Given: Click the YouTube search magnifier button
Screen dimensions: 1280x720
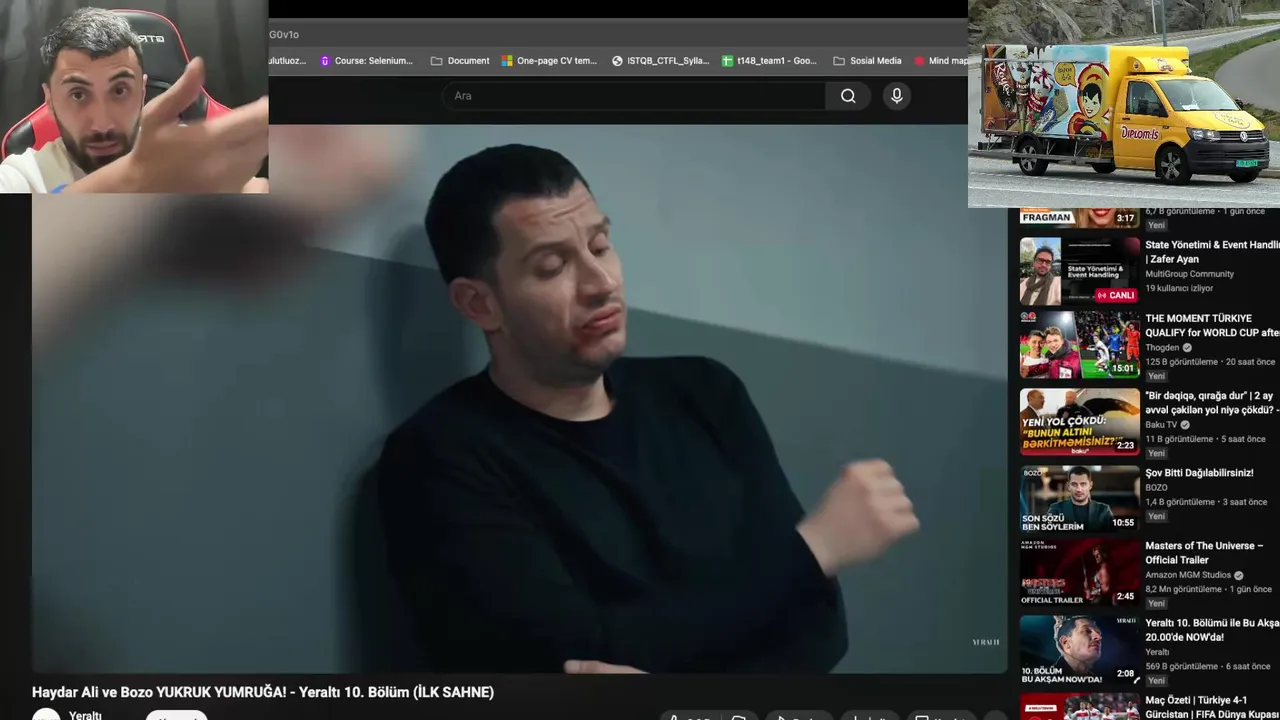Looking at the screenshot, I should tap(848, 96).
